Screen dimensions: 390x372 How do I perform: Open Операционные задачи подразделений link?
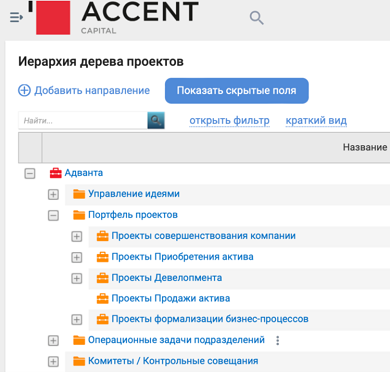[x=176, y=340]
